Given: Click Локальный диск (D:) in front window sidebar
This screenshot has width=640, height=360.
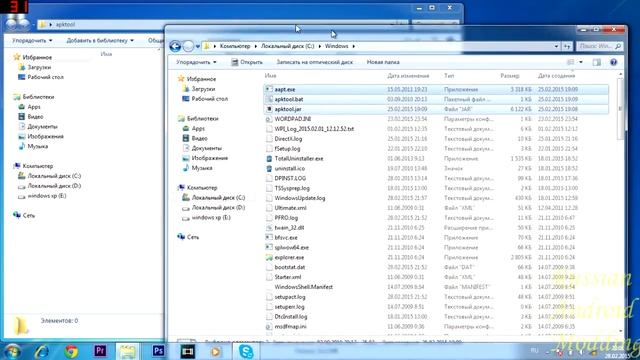Looking at the screenshot, I should click(218, 207).
